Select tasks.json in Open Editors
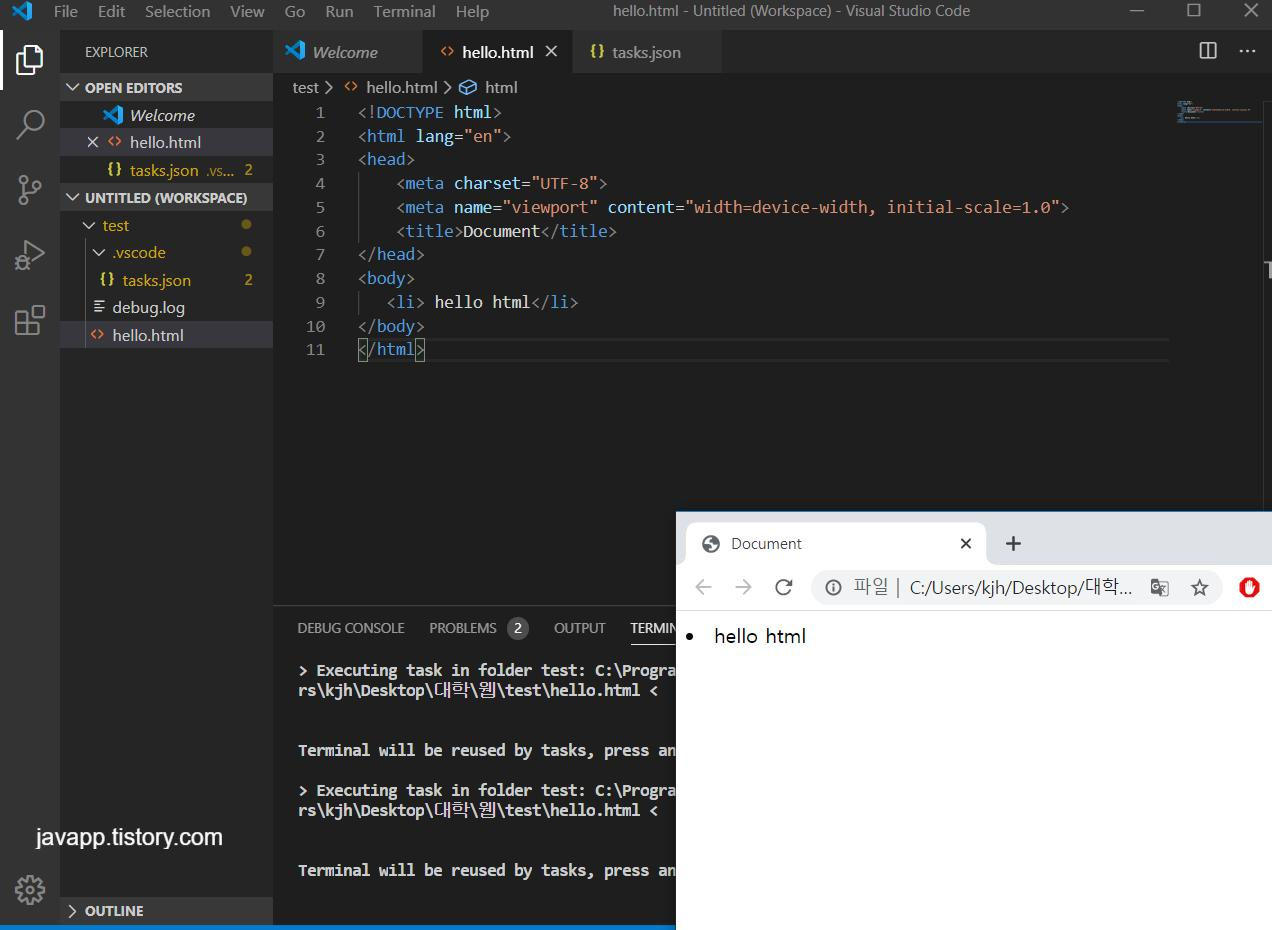Viewport: 1272px width, 930px height. click(x=166, y=170)
